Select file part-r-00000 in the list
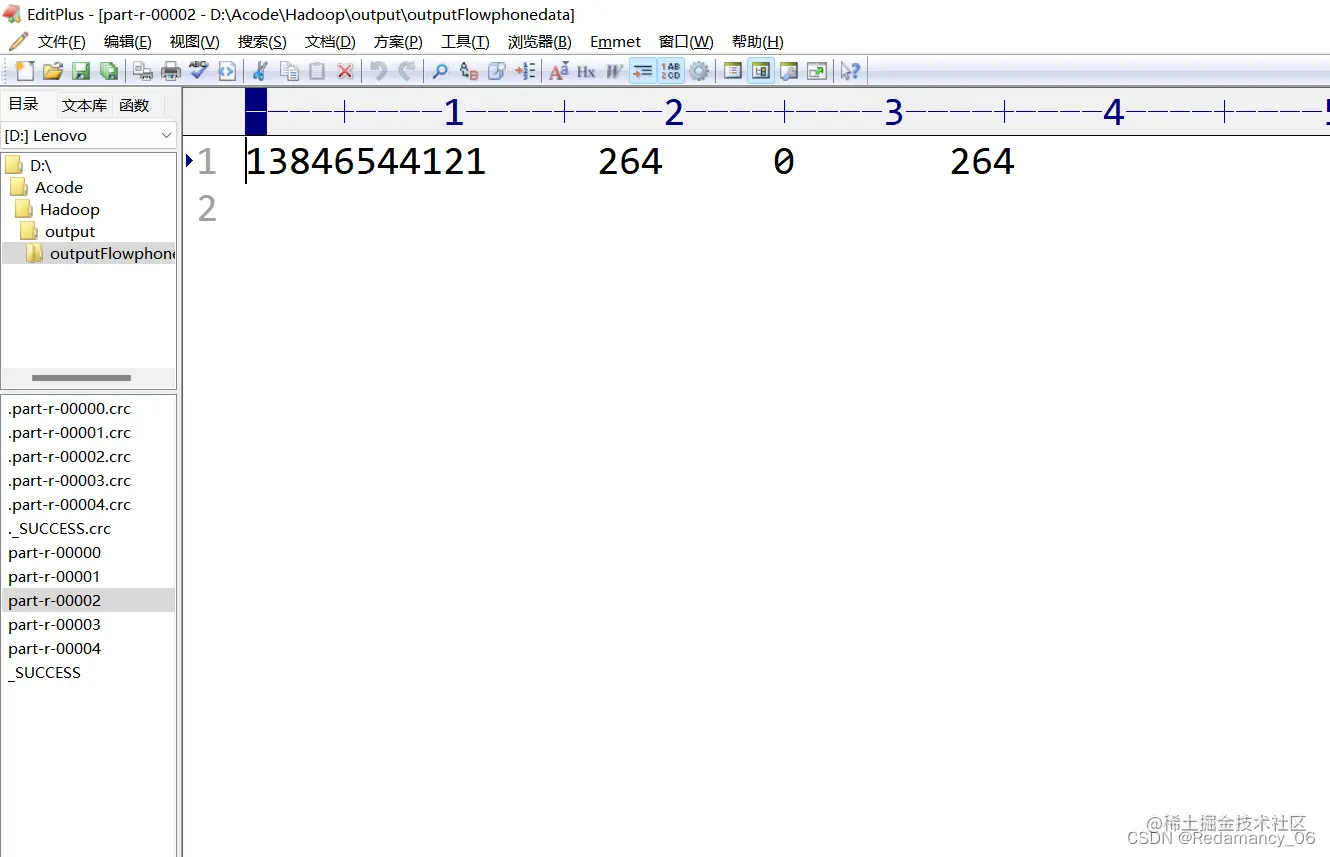1330x857 pixels. coord(54,552)
